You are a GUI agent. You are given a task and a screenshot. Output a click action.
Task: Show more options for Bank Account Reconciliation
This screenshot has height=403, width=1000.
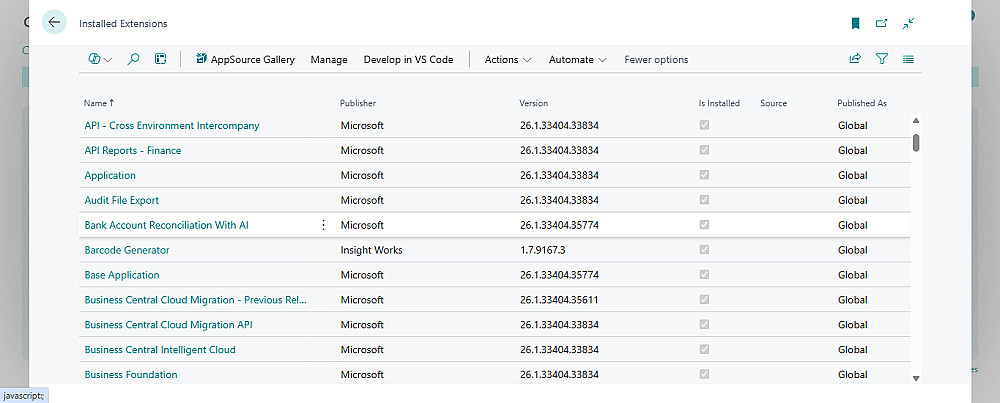point(323,225)
